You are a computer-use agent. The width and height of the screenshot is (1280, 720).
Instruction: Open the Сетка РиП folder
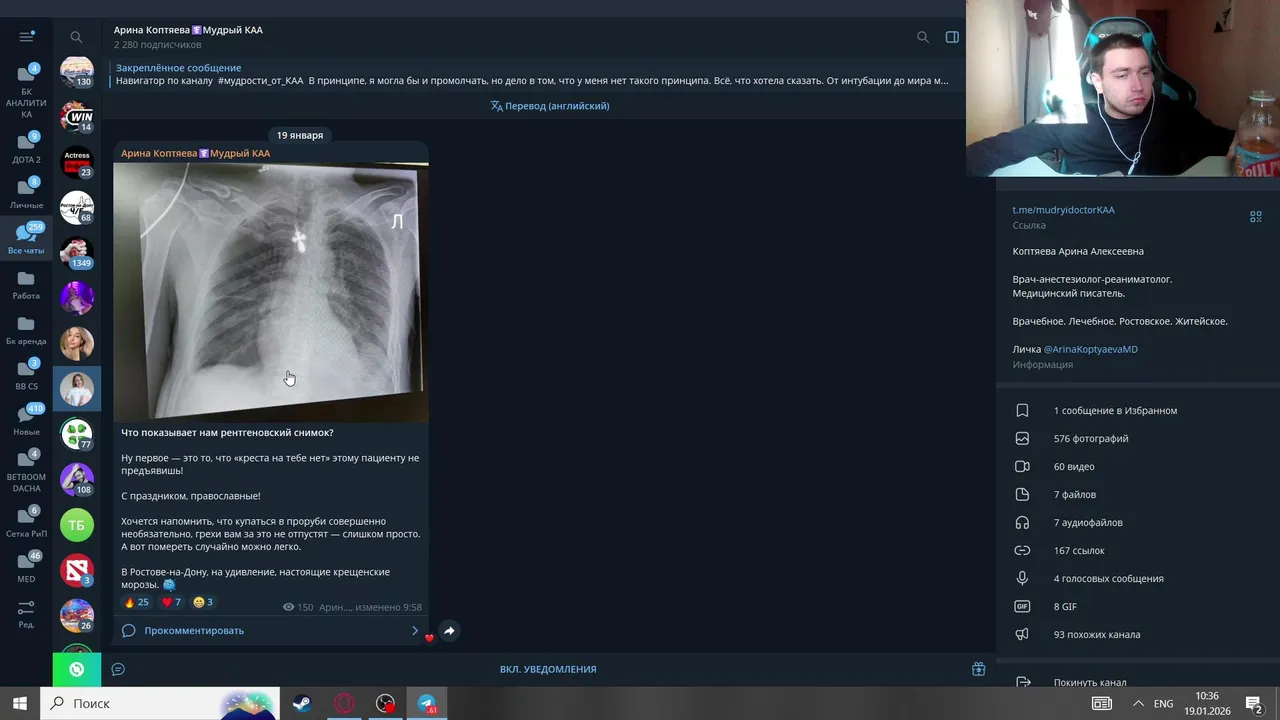[x=26, y=522]
